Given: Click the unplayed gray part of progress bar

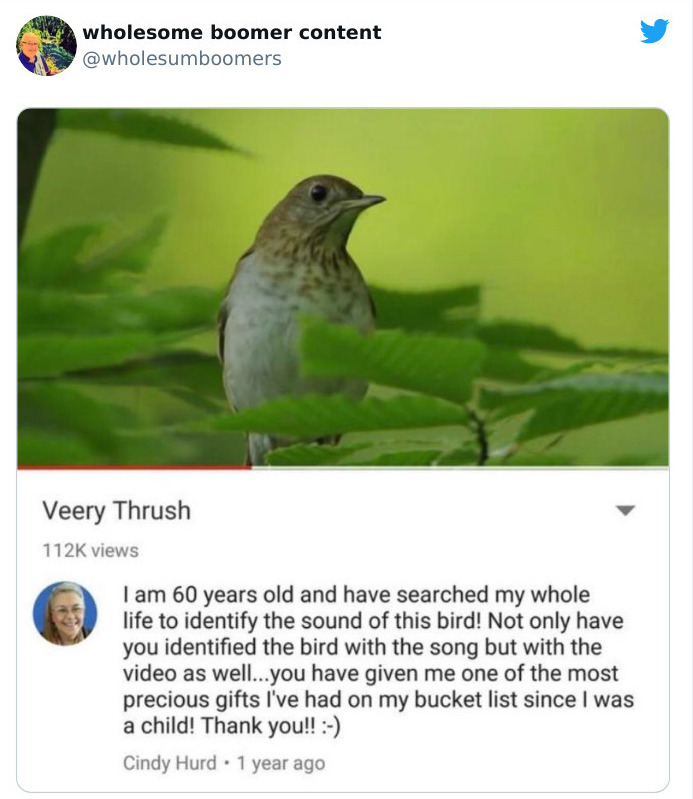Looking at the screenshot, I should click(460, 467).
